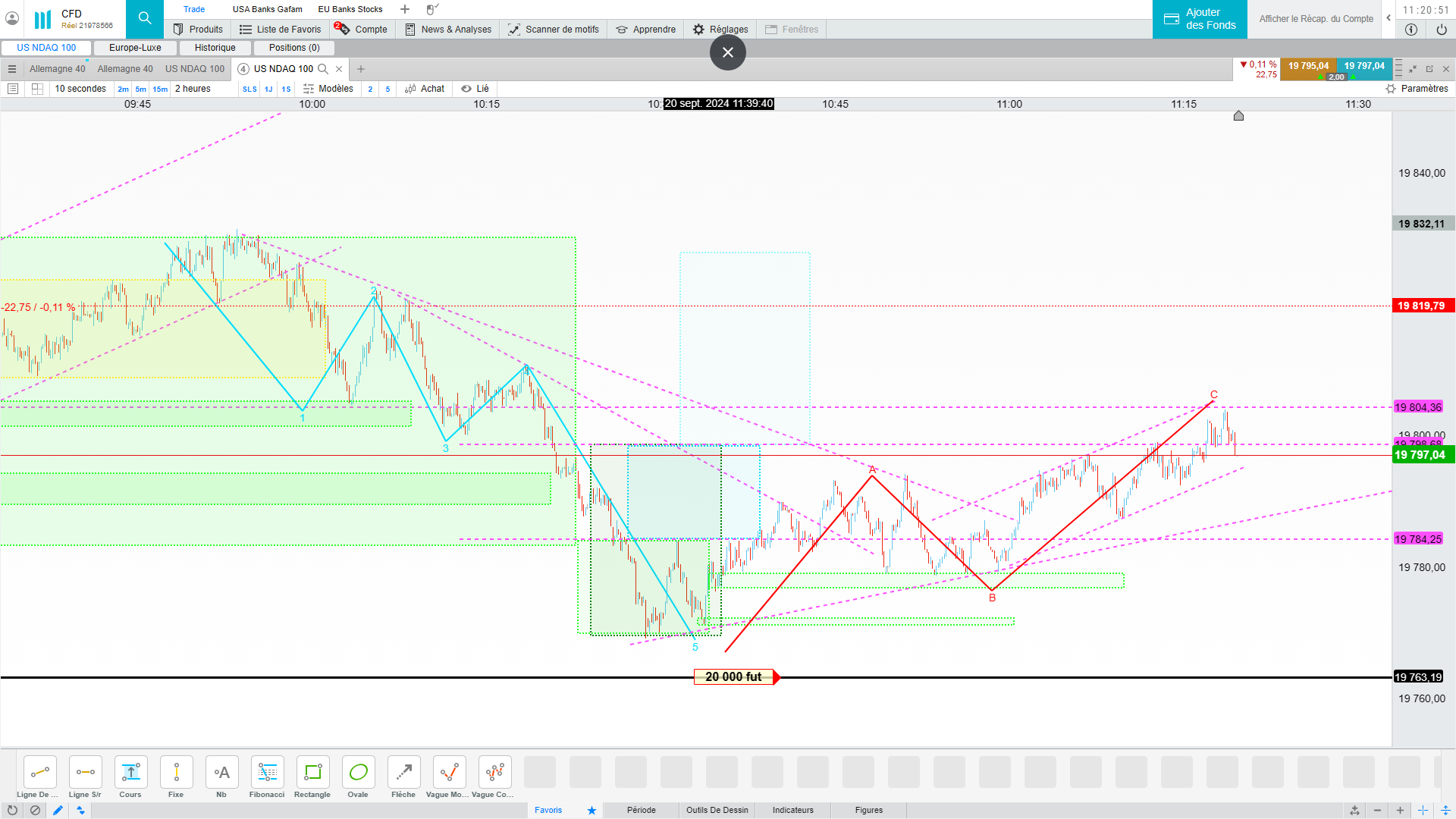
Task: Click the 19 797,04 buy price box
Action: coord(1363,66)
